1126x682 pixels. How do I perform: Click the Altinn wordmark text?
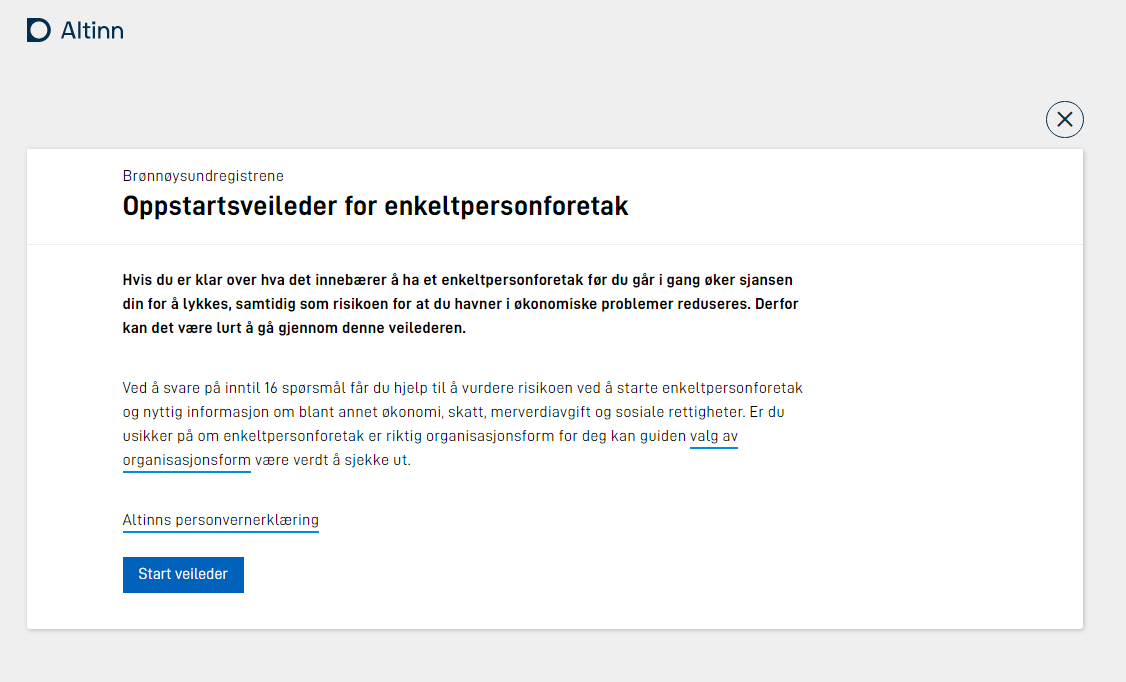point(92,30)
